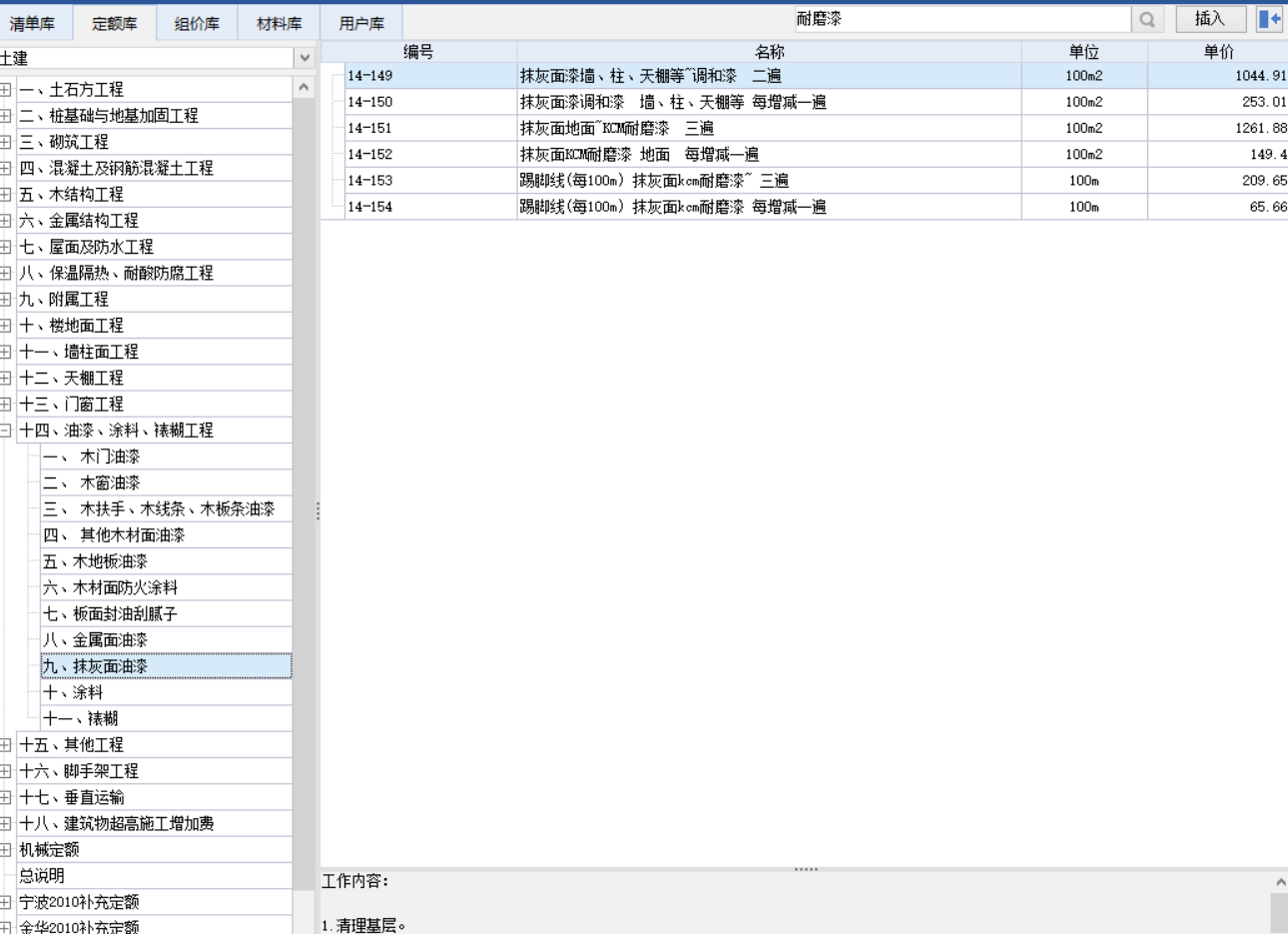This screenshot has height=934, width=1288.
Task: Click the search magnifier icon
Action: click(1147, 19)
